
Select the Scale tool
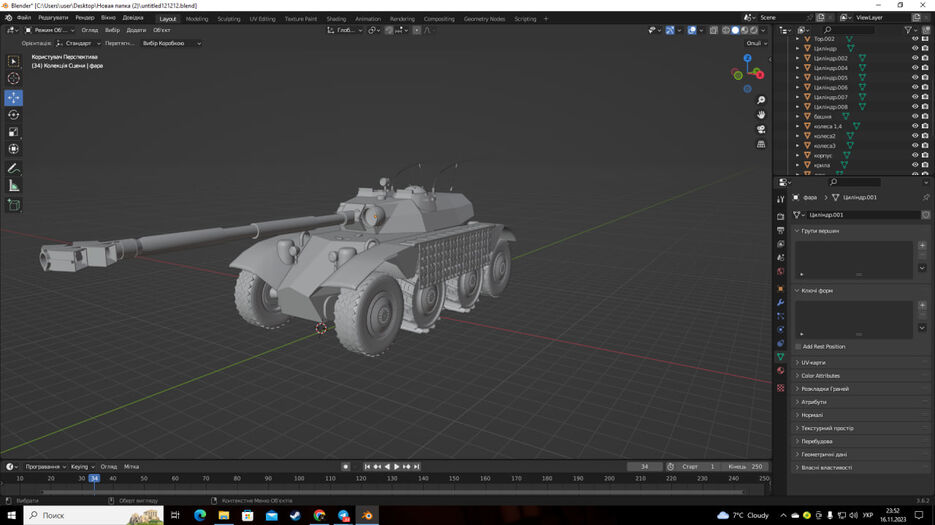tap(14, 132)
